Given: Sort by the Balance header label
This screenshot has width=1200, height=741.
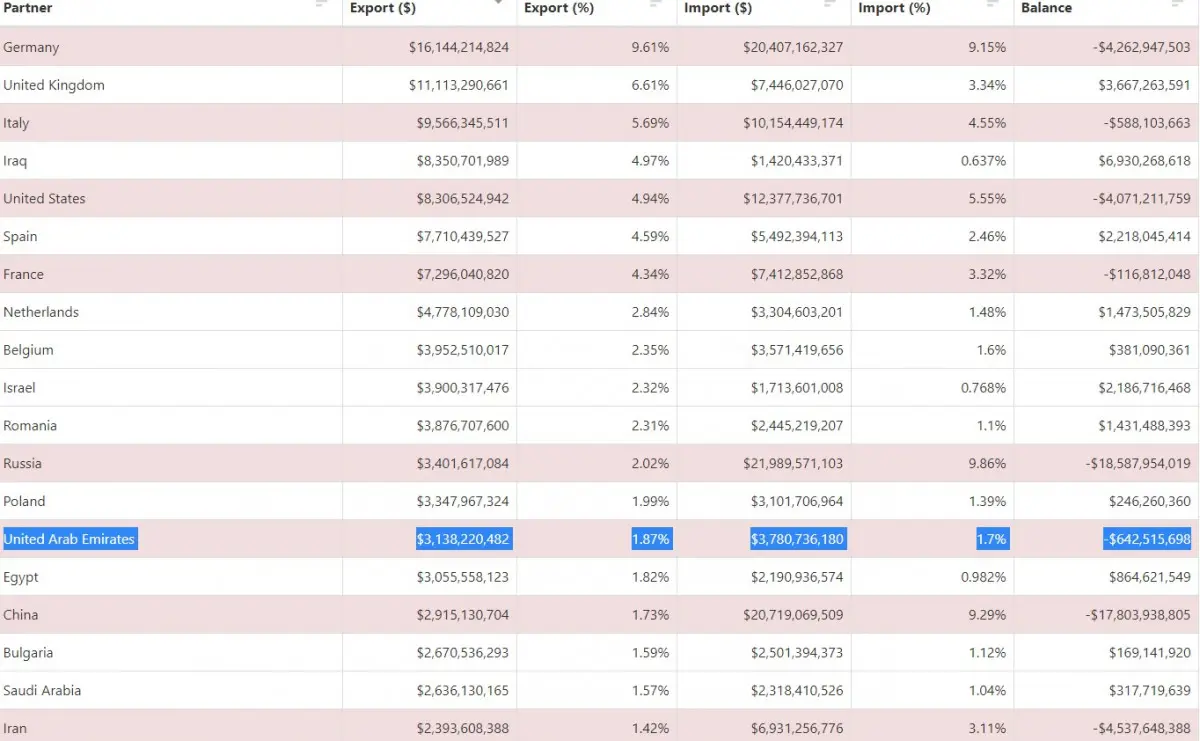Looking at the screenshot, I should [x=1046, y=8].
